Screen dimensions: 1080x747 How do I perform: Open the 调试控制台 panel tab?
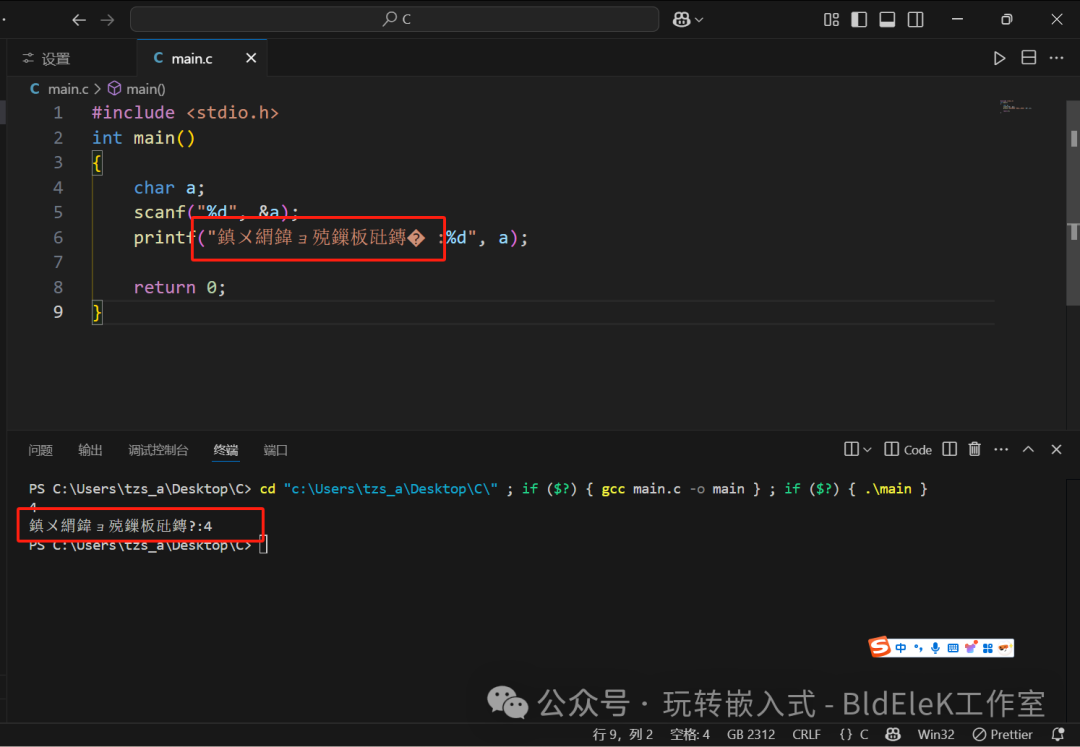point(158,450)
